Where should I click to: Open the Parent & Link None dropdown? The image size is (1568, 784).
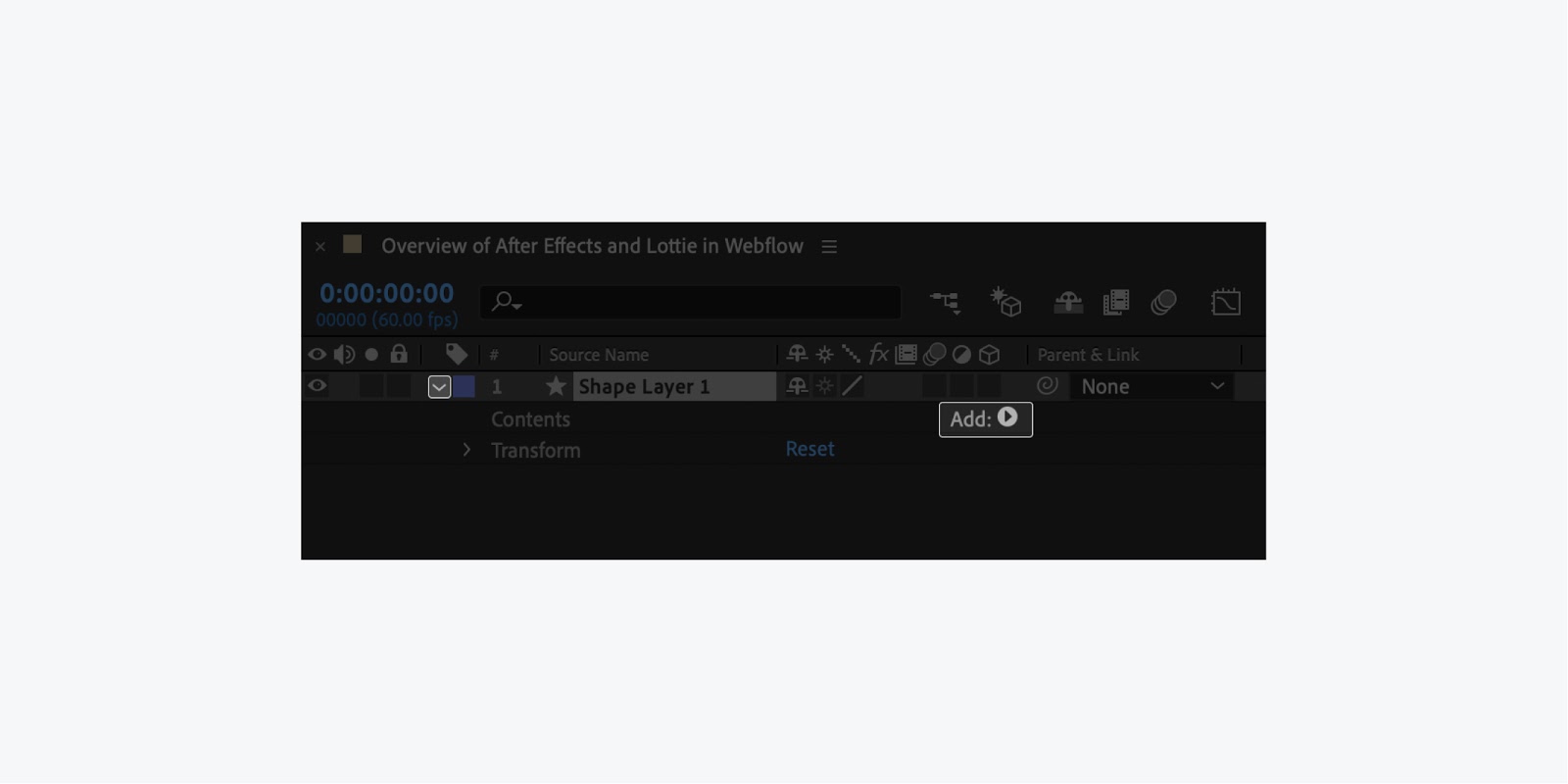[1151, 386]
